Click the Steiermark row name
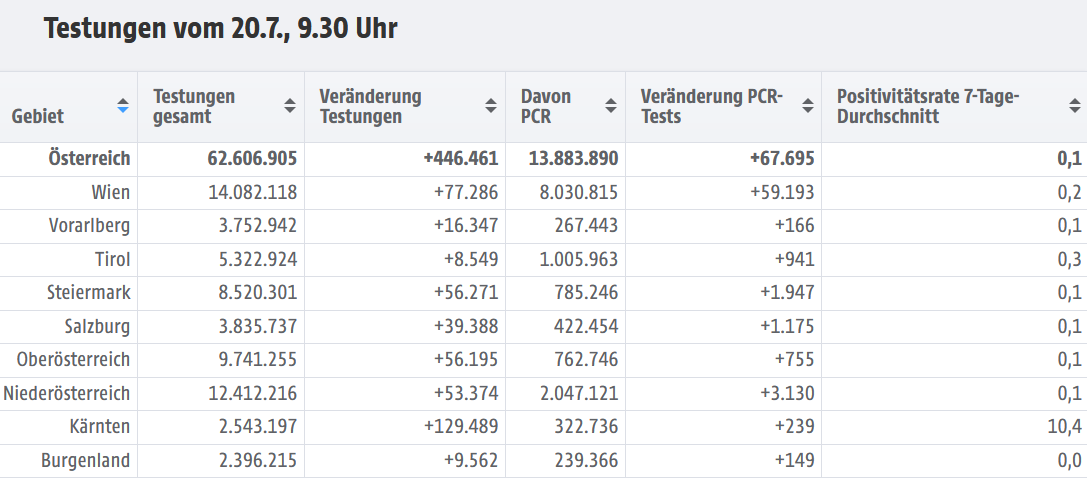This screenshot has width=1087, height=478. pyautogui.click(x=89, y=293)
